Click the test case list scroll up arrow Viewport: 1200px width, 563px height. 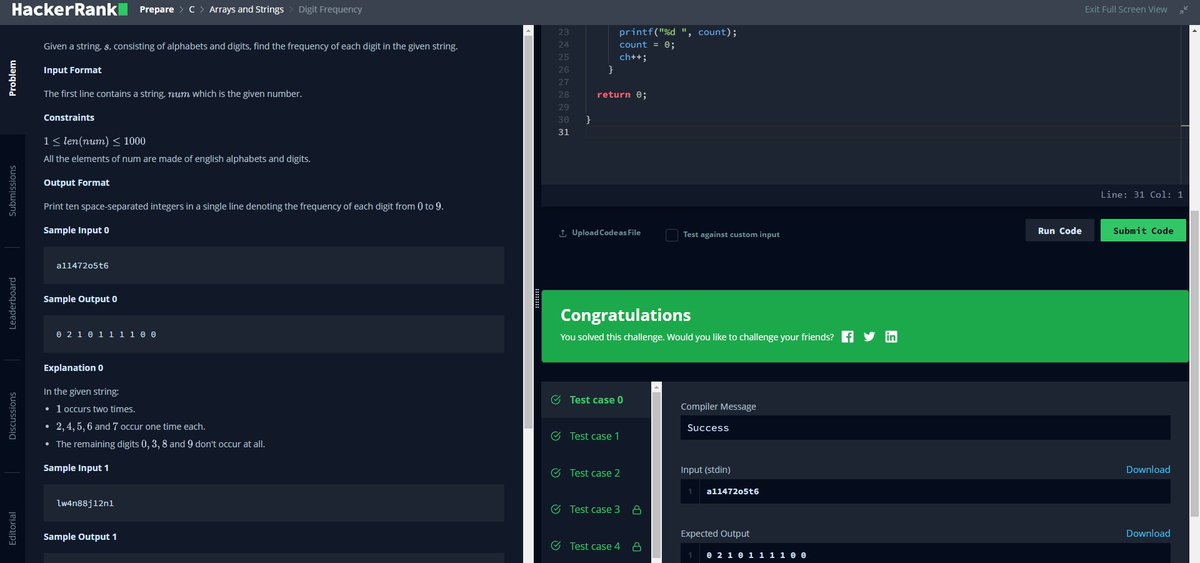657,387
